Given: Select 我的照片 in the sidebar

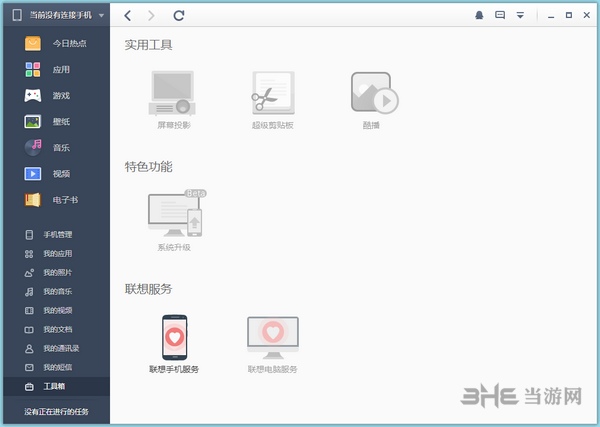Looking at the screenshot, I should point(57,273).
